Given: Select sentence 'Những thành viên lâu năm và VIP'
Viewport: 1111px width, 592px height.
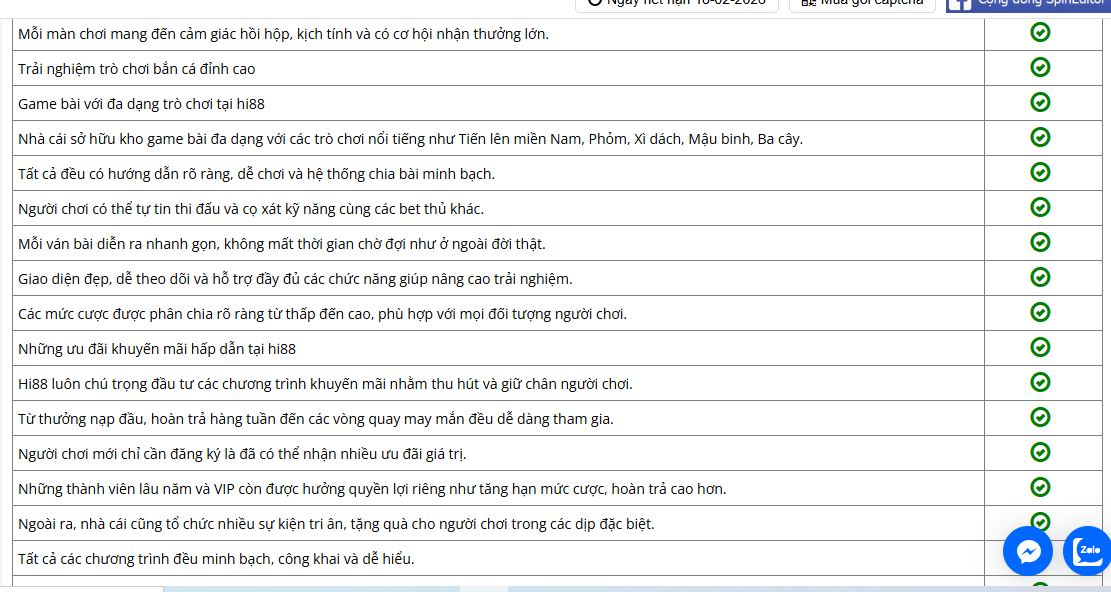Looking at the screenshot, I should (372, 489).
